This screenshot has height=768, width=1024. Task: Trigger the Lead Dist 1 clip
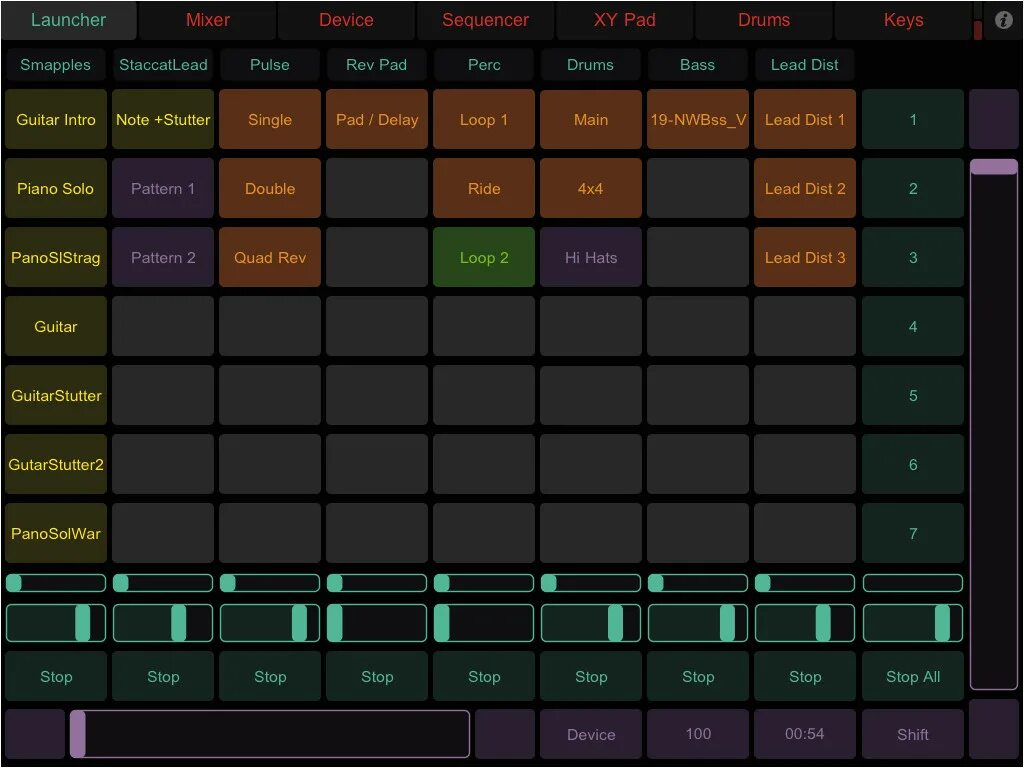[805, 120]
